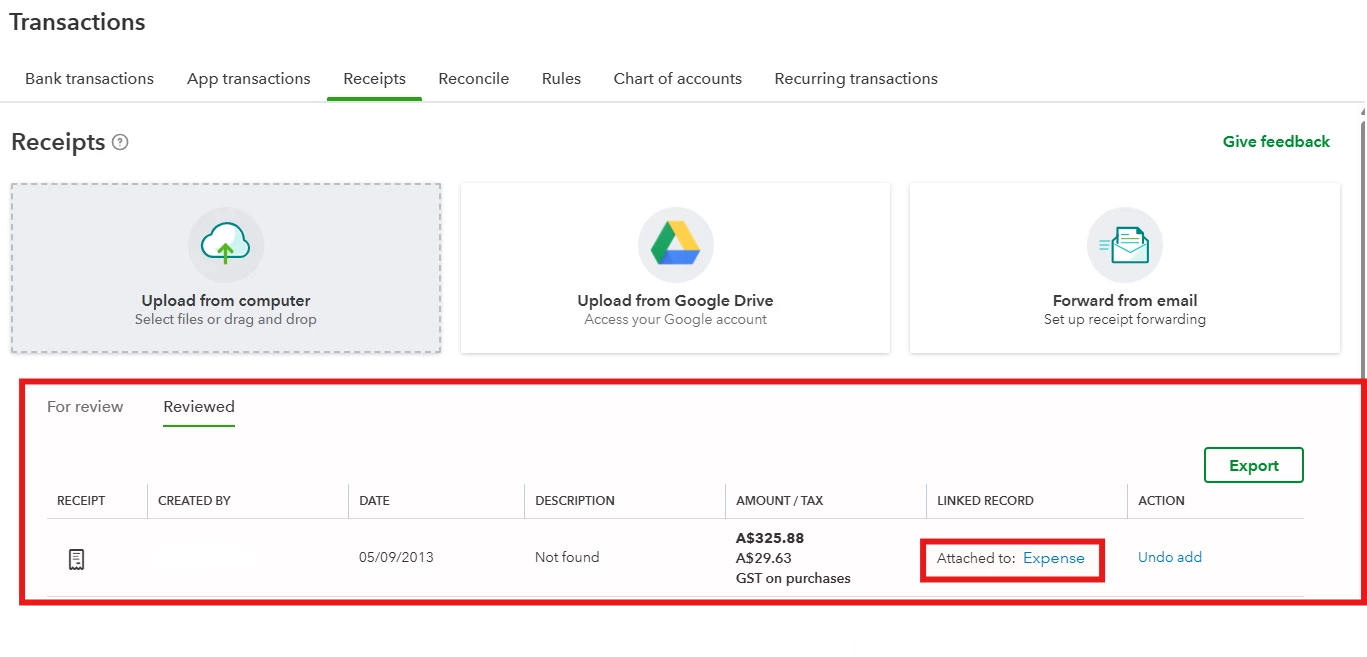Open Receipts help question mark icon

coord(120,142)
